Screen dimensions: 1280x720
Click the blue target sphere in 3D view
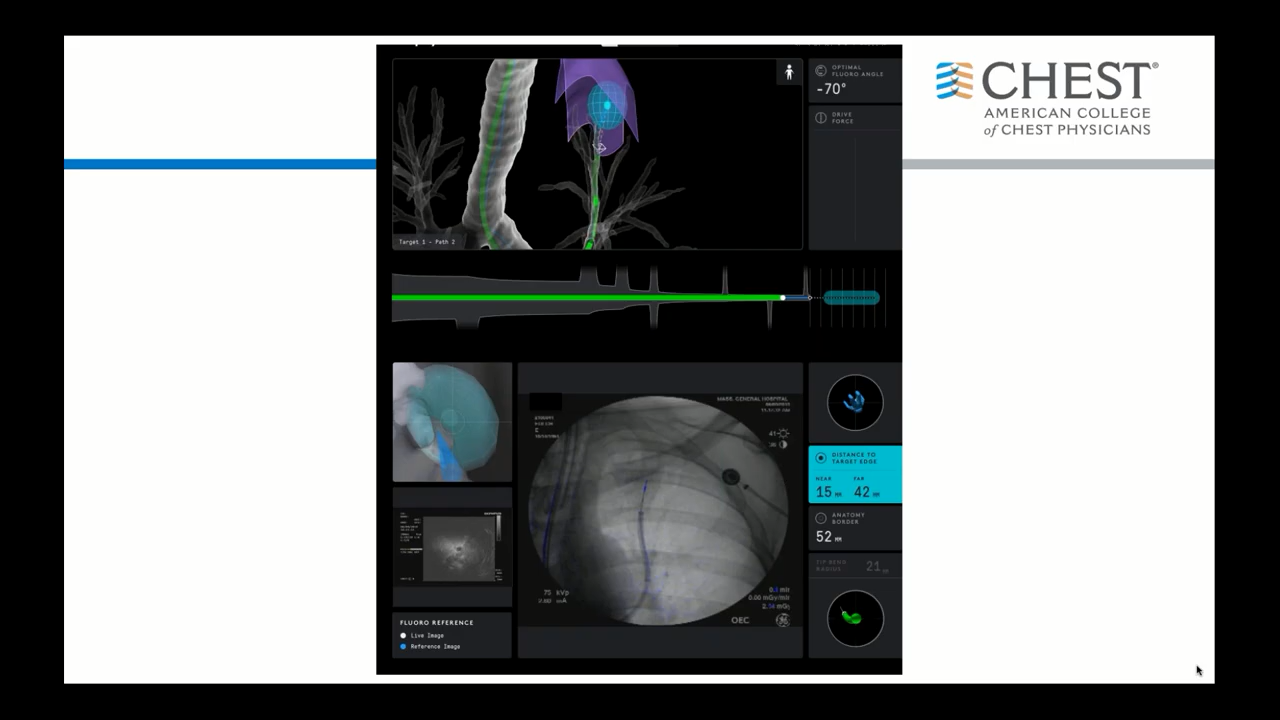(606, 104)
